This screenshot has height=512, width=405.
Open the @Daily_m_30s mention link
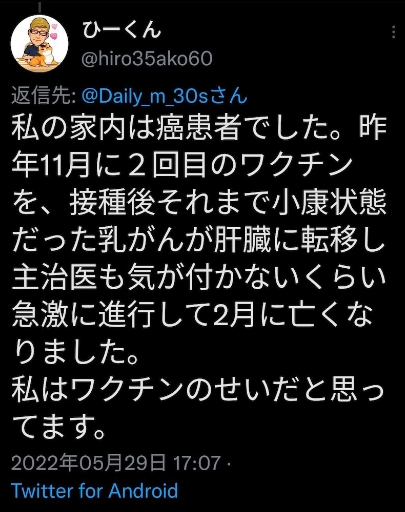coord(164,96)
